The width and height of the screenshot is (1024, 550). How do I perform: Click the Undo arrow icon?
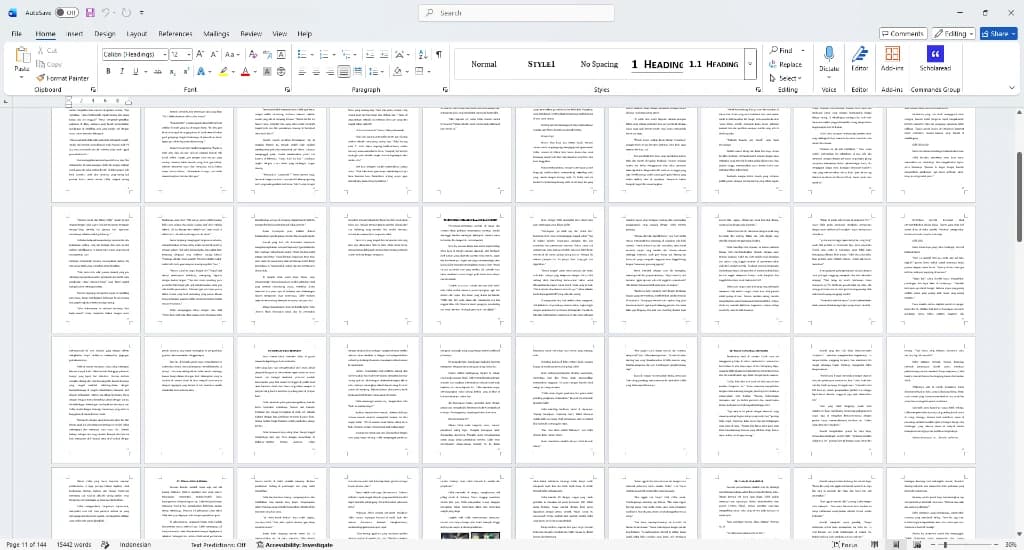coord(106,12)
